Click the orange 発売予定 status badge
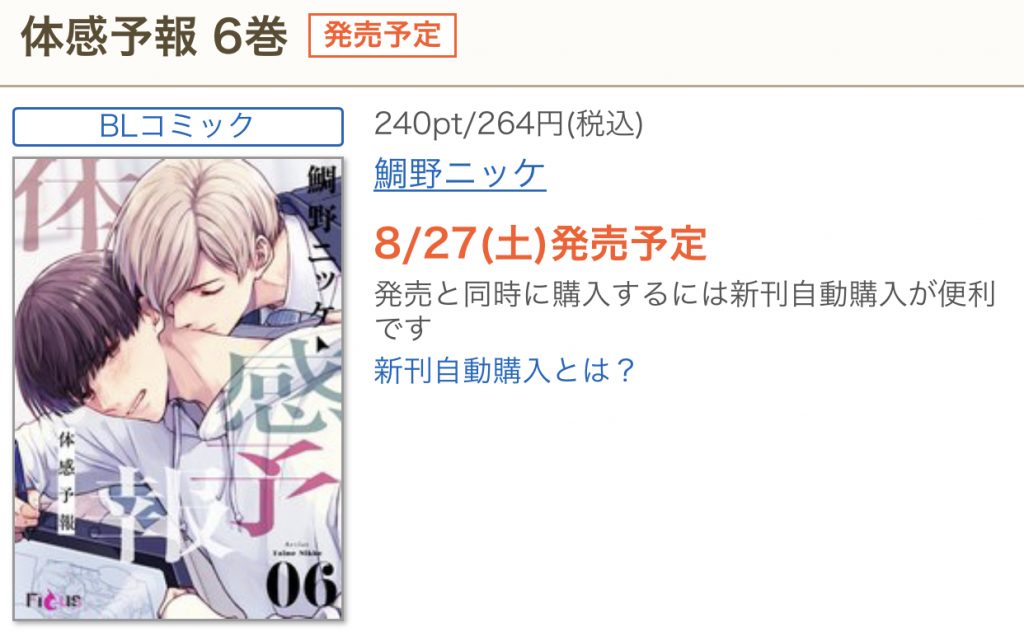This screenshot has width=1024, height=641. (382, 35)
